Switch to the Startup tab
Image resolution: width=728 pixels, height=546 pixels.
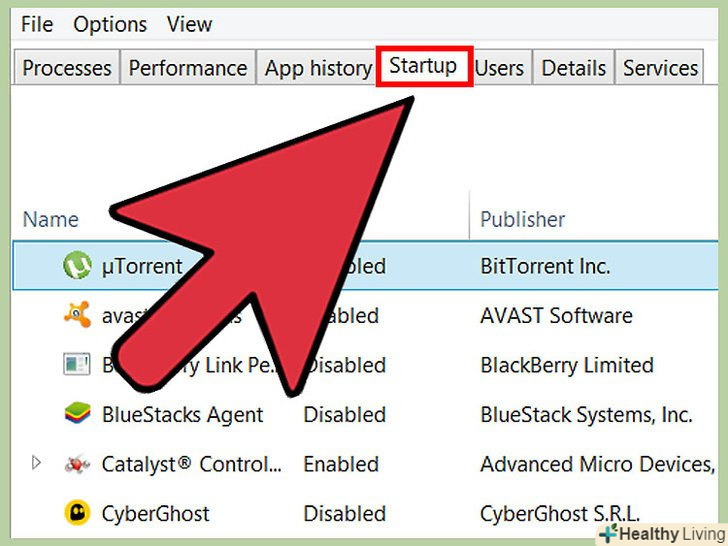(x=424, y=66)
